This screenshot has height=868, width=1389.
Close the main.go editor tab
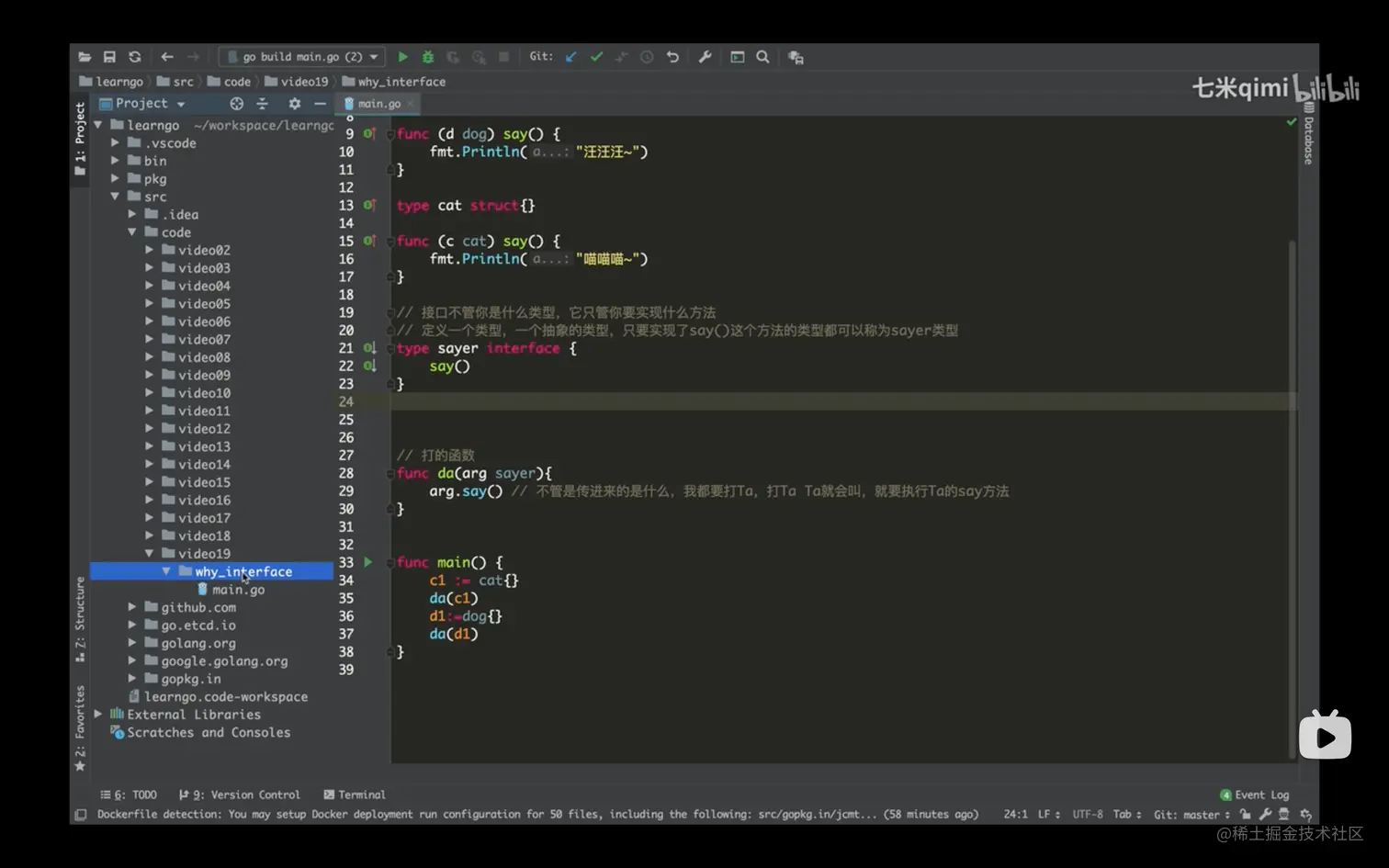coord(411,104)
